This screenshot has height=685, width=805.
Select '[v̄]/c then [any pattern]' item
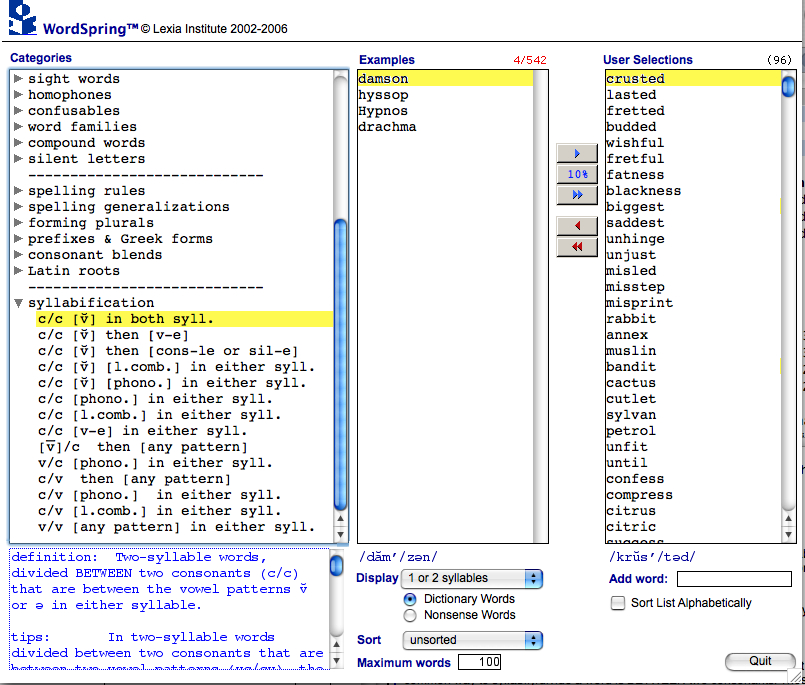click(143, 447)
